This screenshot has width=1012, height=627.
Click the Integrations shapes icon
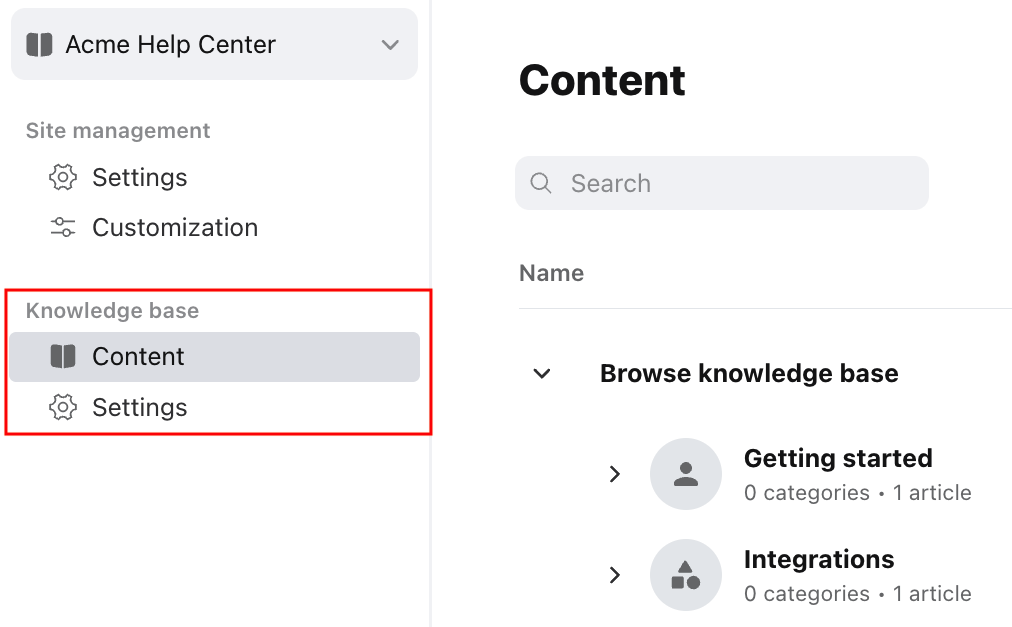click(685, 575)
